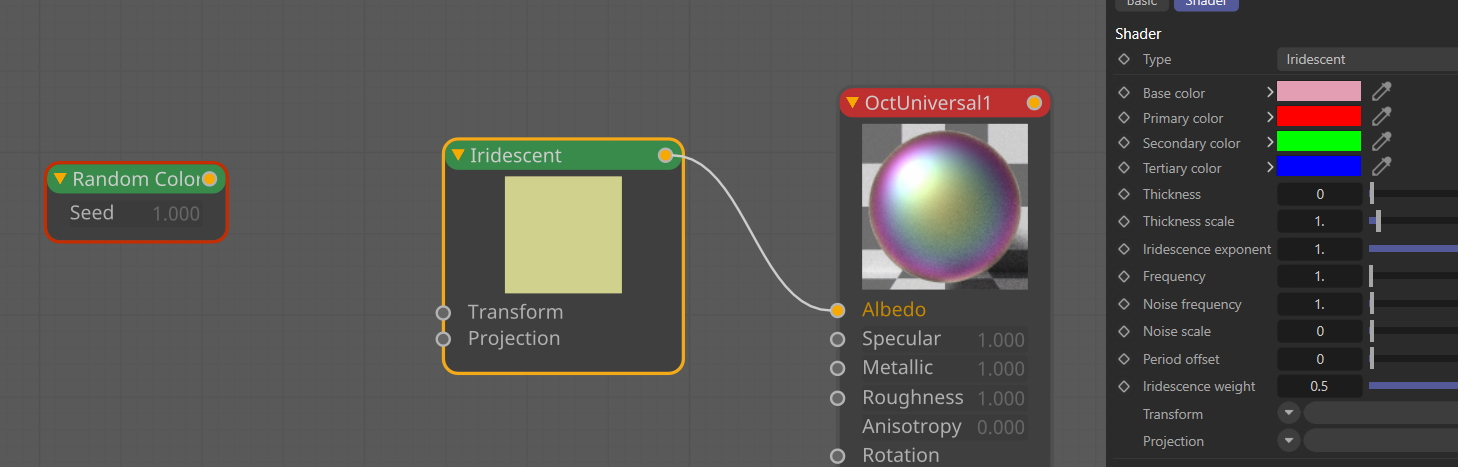Screen dimensions: 1458x467
Task: Switch to the Shader tab
Action: tap(1205, 4)
